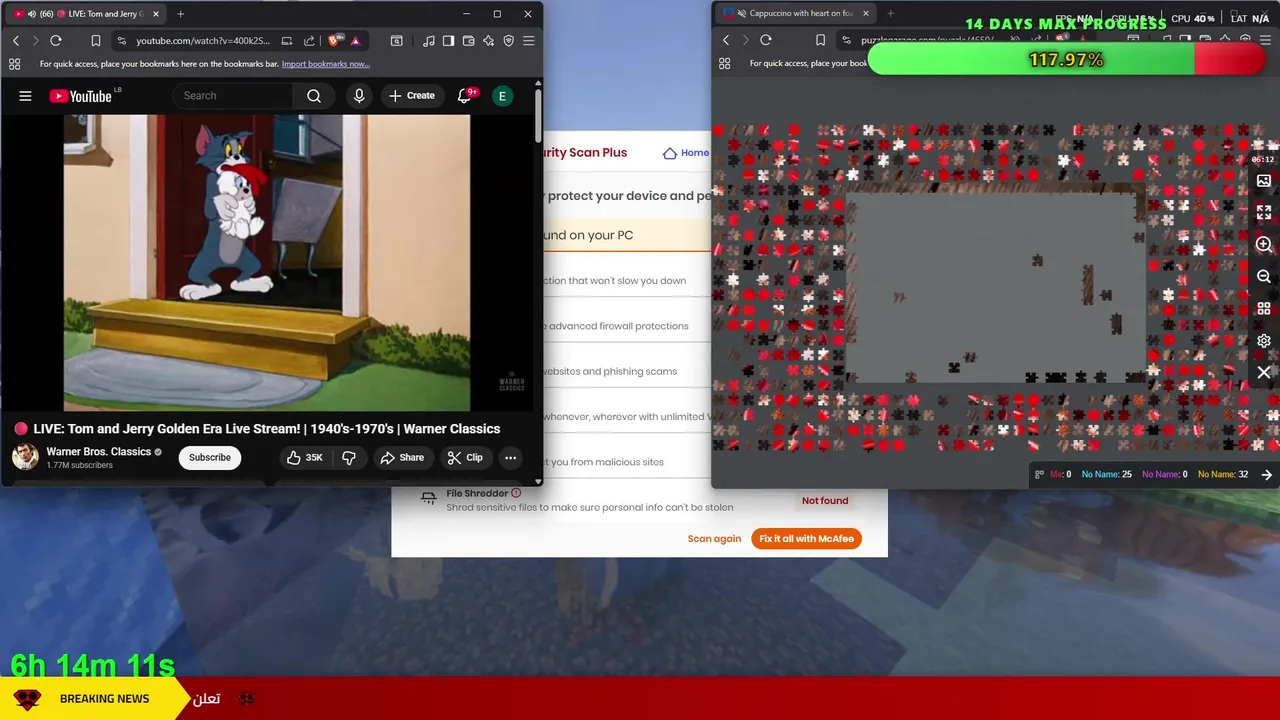Click the Tom and Jerry video player
The image size is (1280, 720).
267,262
